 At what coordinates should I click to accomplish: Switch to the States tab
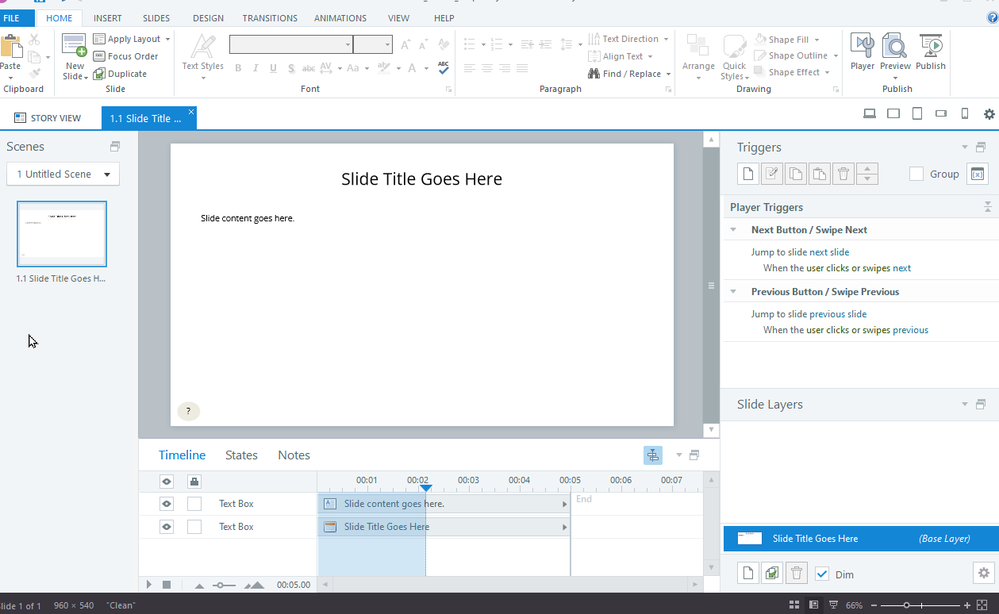point(241,455)
